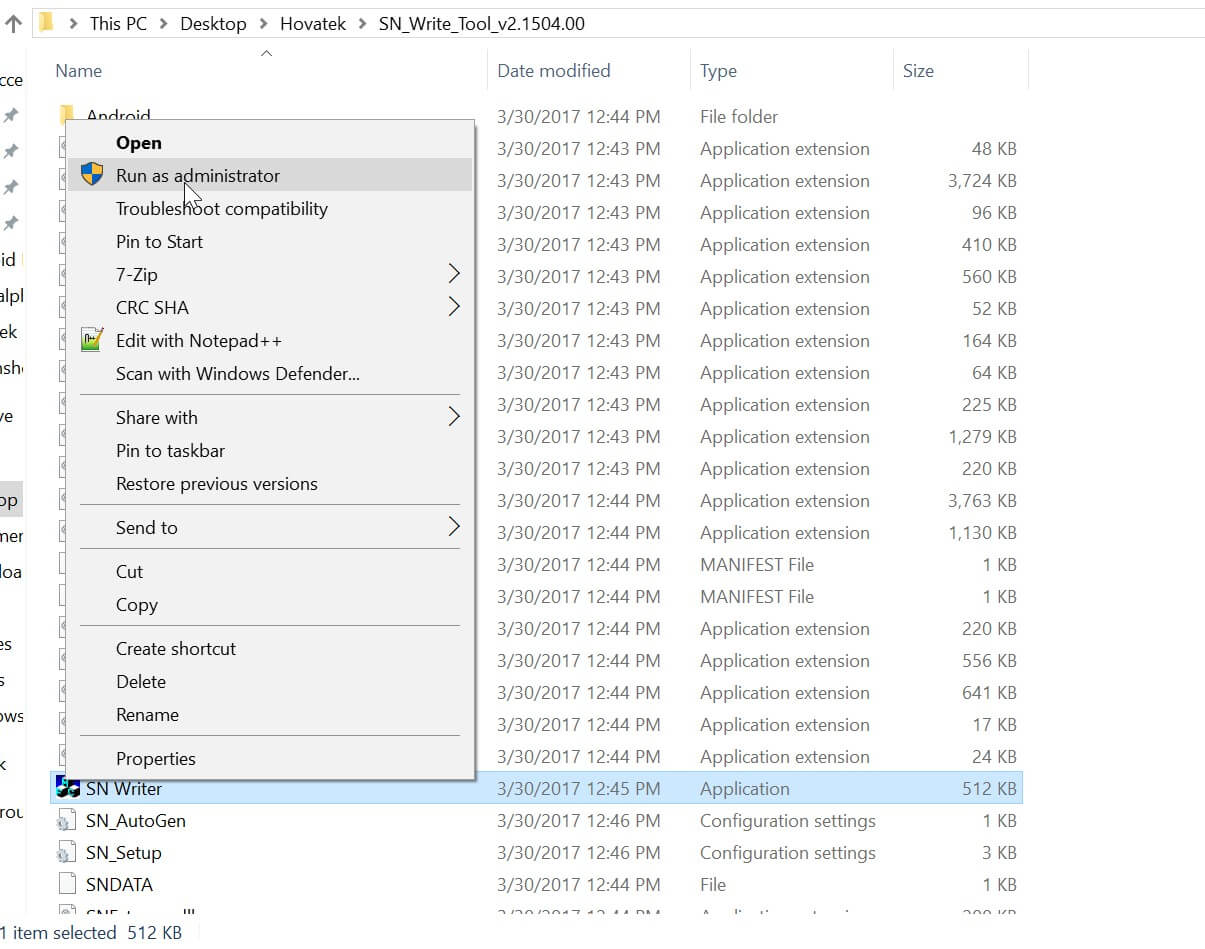Click the Run as administrator shield icon
Viewport: 1205px width, 949px height.
click(x=91, y=172)
